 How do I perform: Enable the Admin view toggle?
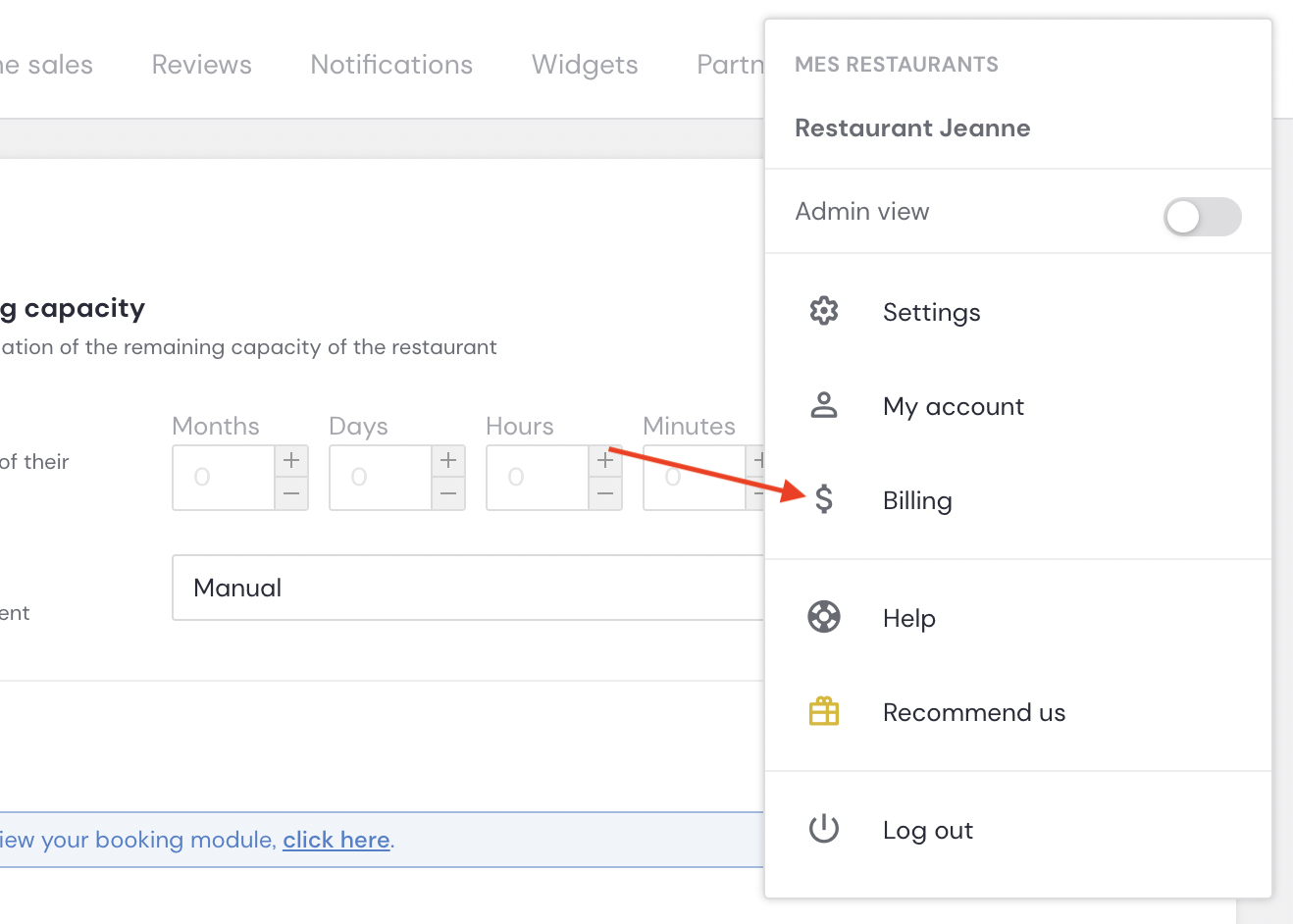click(x=1203, y=217)
